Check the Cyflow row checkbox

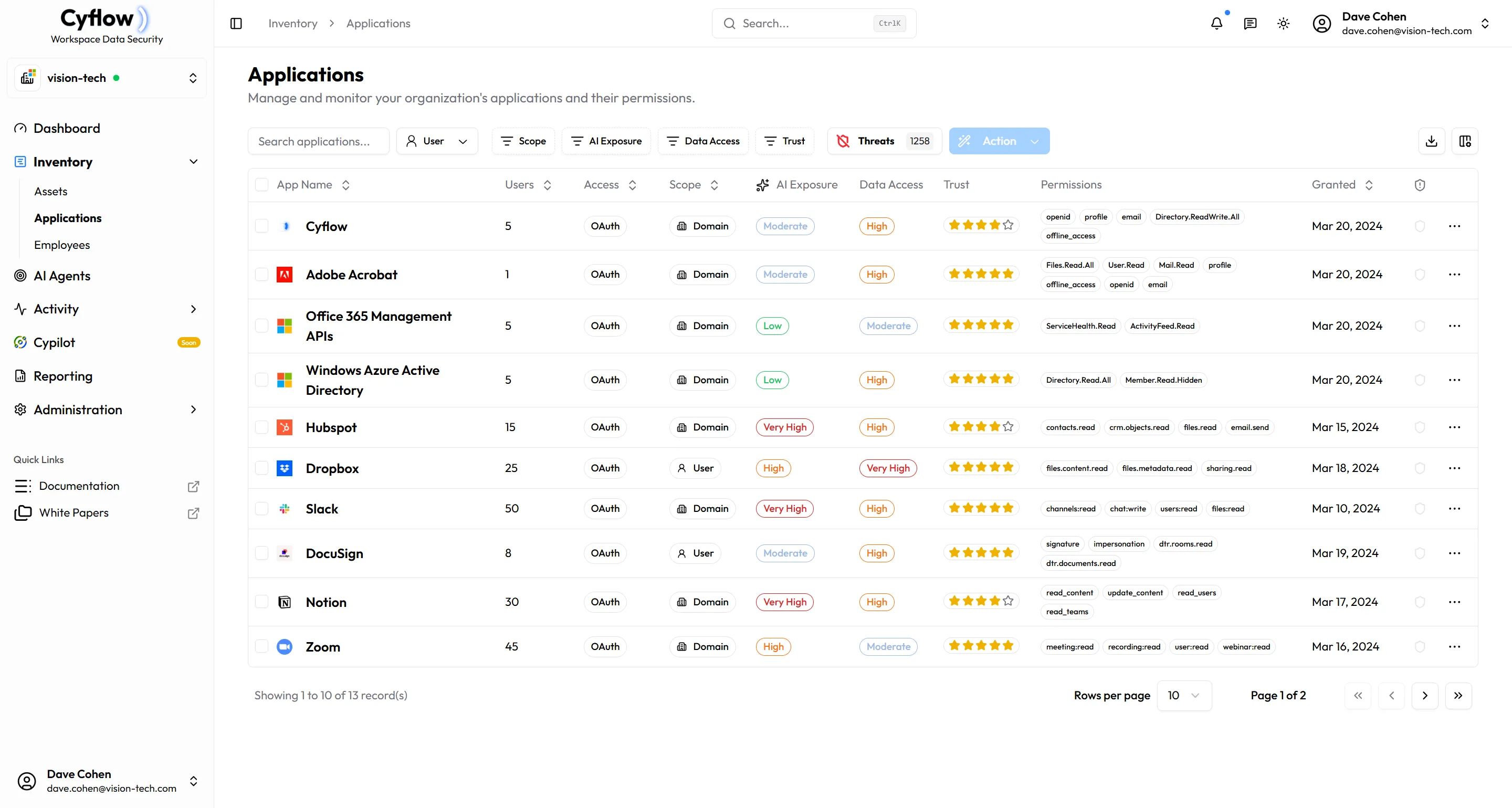pos(262,226)
